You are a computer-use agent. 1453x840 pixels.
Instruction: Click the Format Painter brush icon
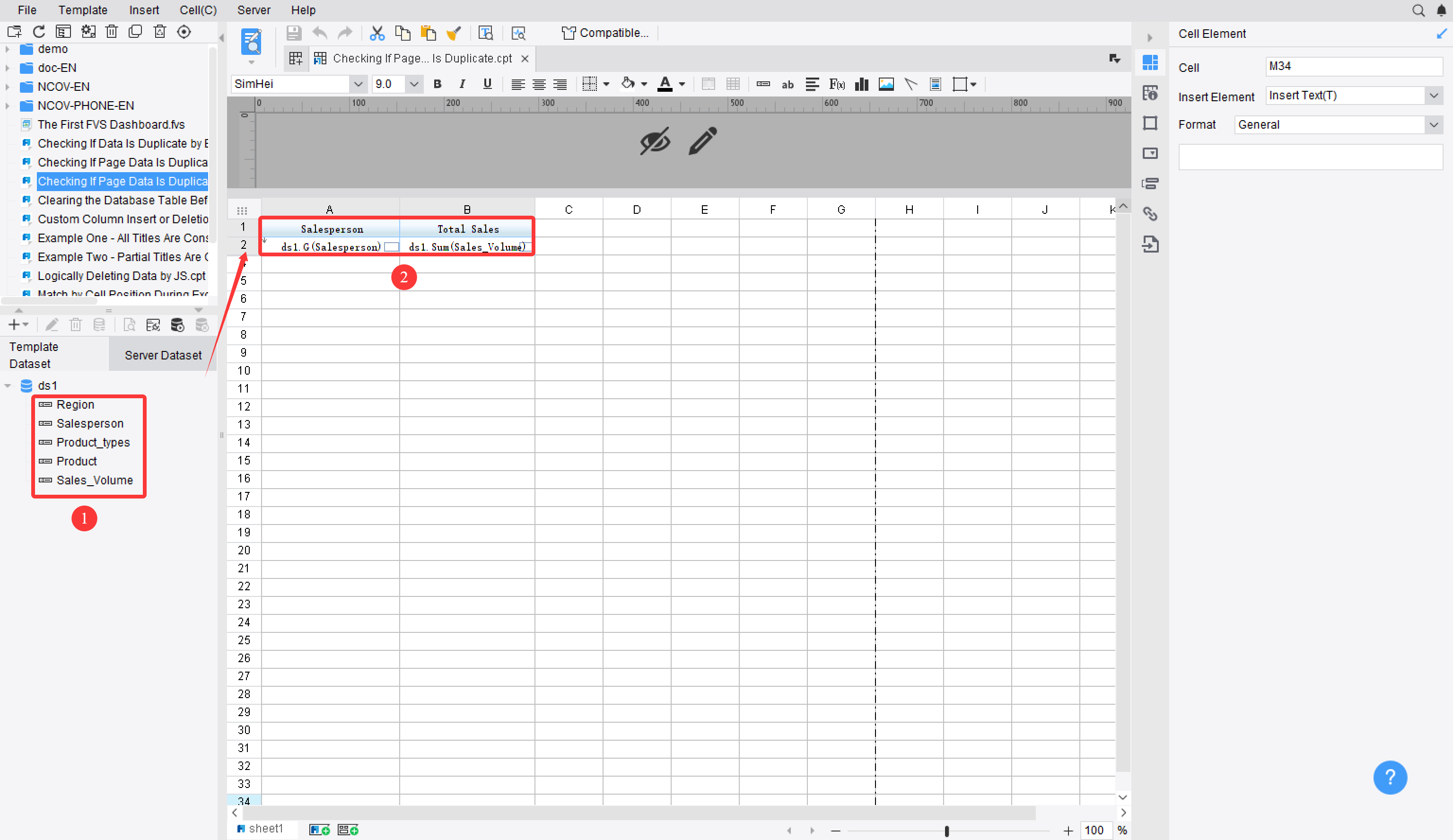[x=454, y=33]
